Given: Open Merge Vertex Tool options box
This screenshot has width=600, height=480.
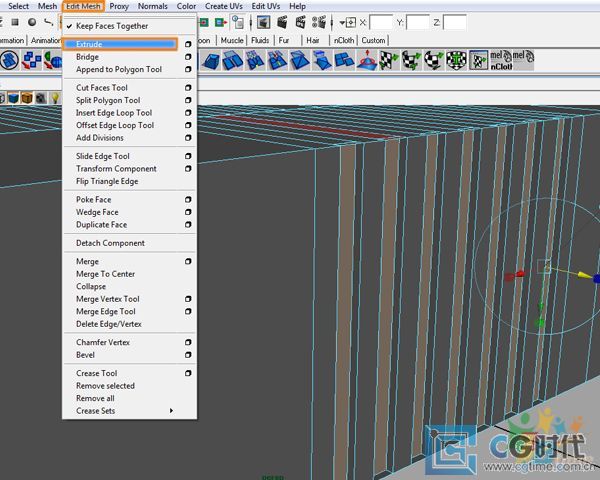Looking at the screenshot, I should pos(188,299).
